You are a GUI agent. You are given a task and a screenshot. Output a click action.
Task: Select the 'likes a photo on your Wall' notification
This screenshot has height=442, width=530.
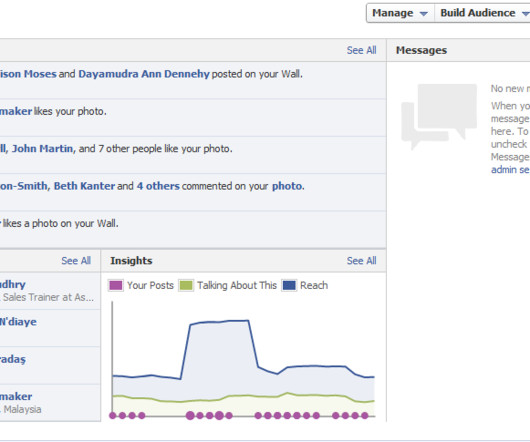pos(193,230)
